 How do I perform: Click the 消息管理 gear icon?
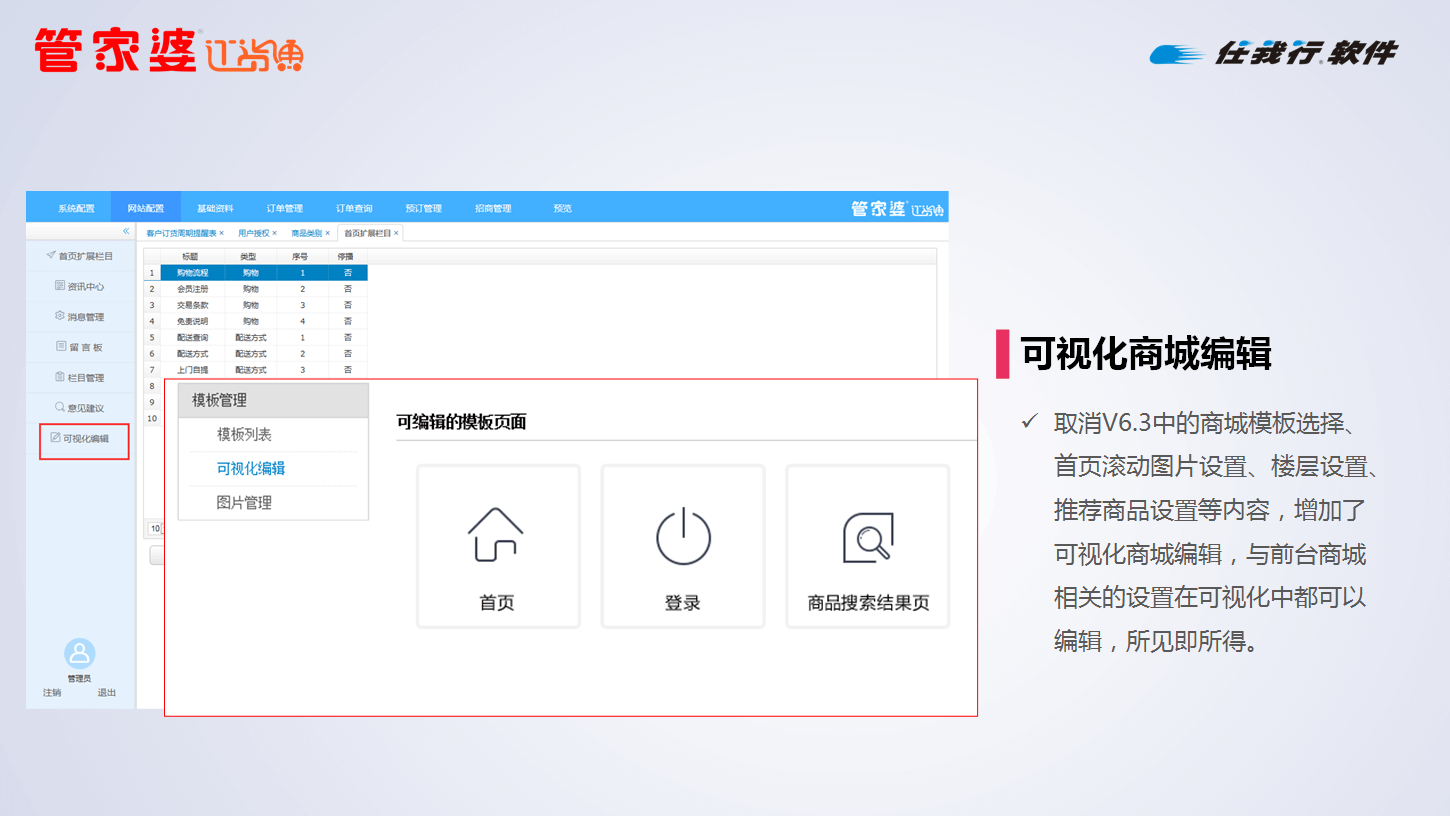60,316
